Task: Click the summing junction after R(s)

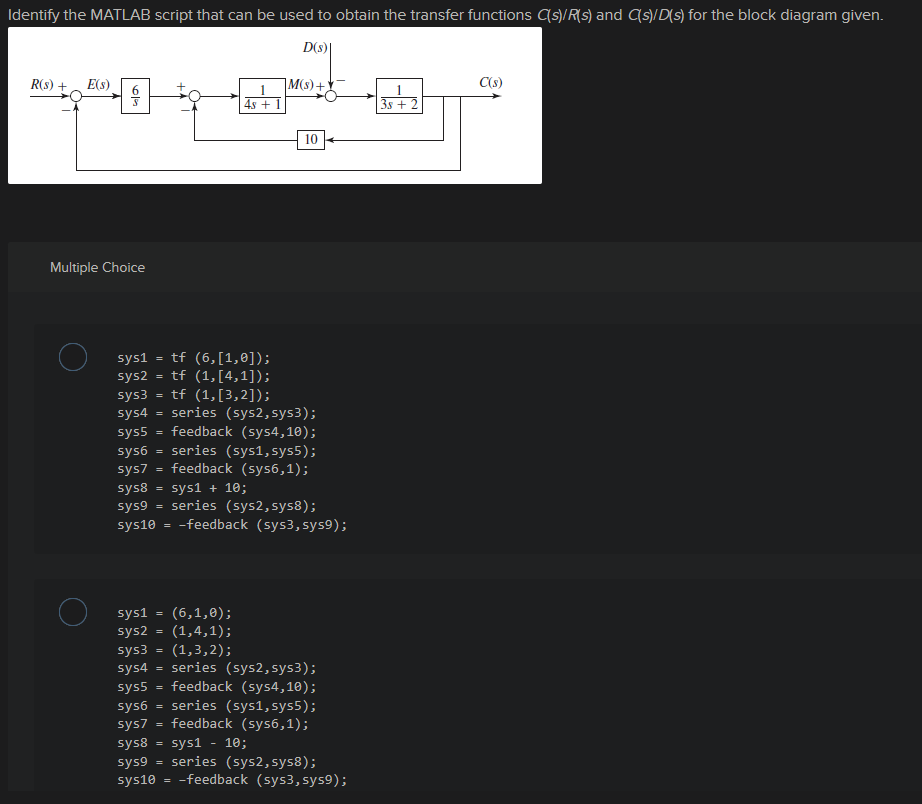Action: pos(75,95)
